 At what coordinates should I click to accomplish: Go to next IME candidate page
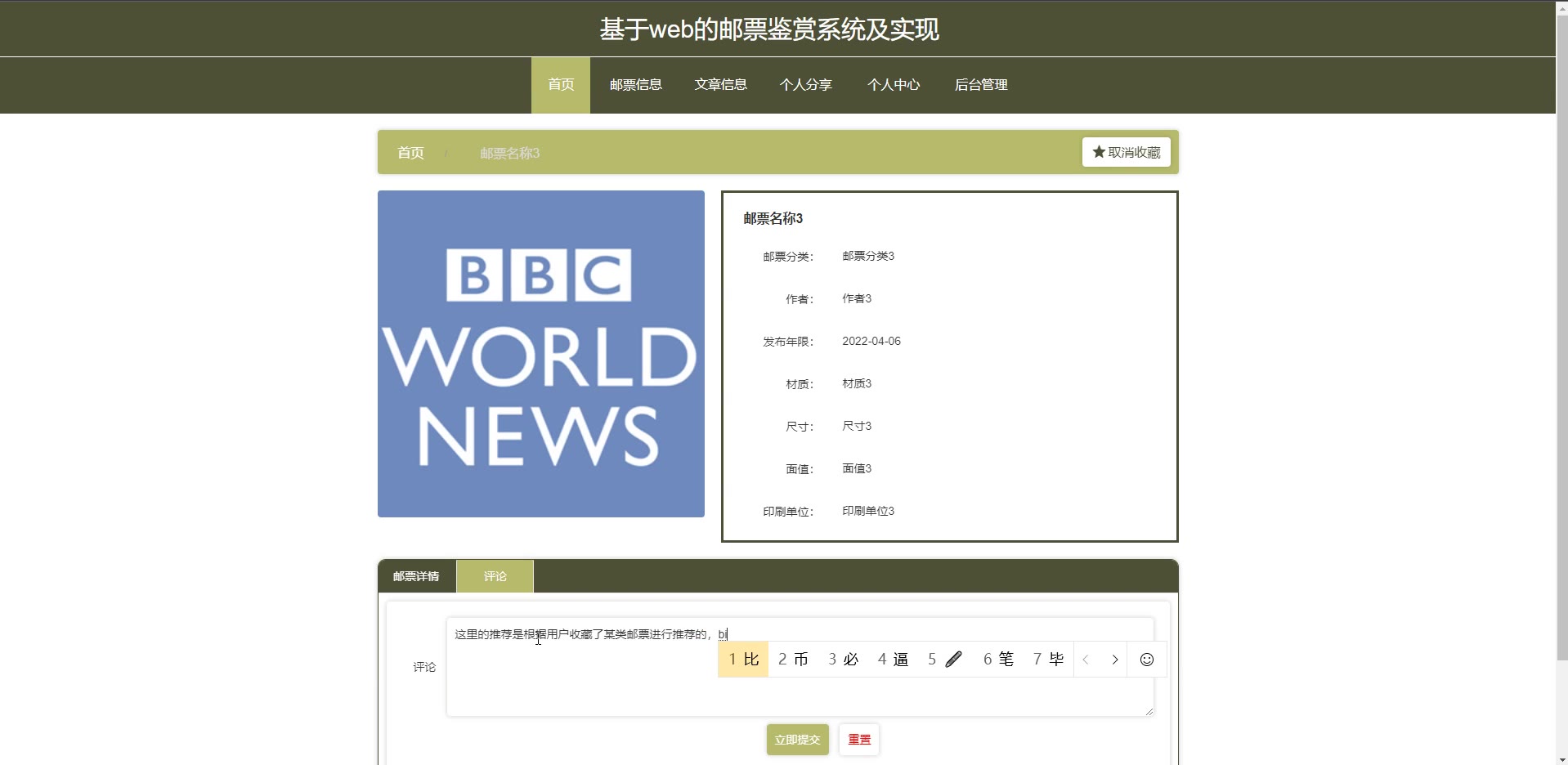click(1114, 660)
